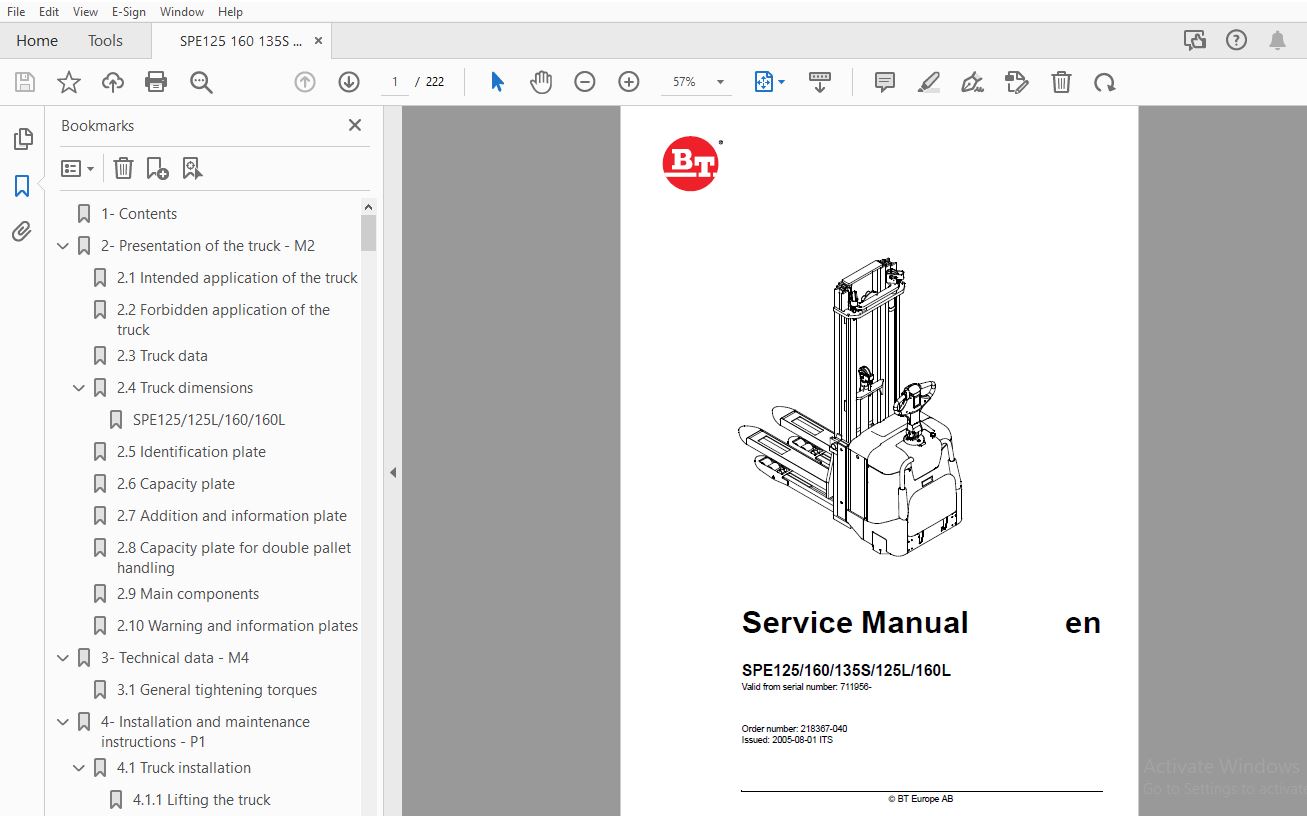Open bookmark 3.1 General tightening torques

coord(217,690)
